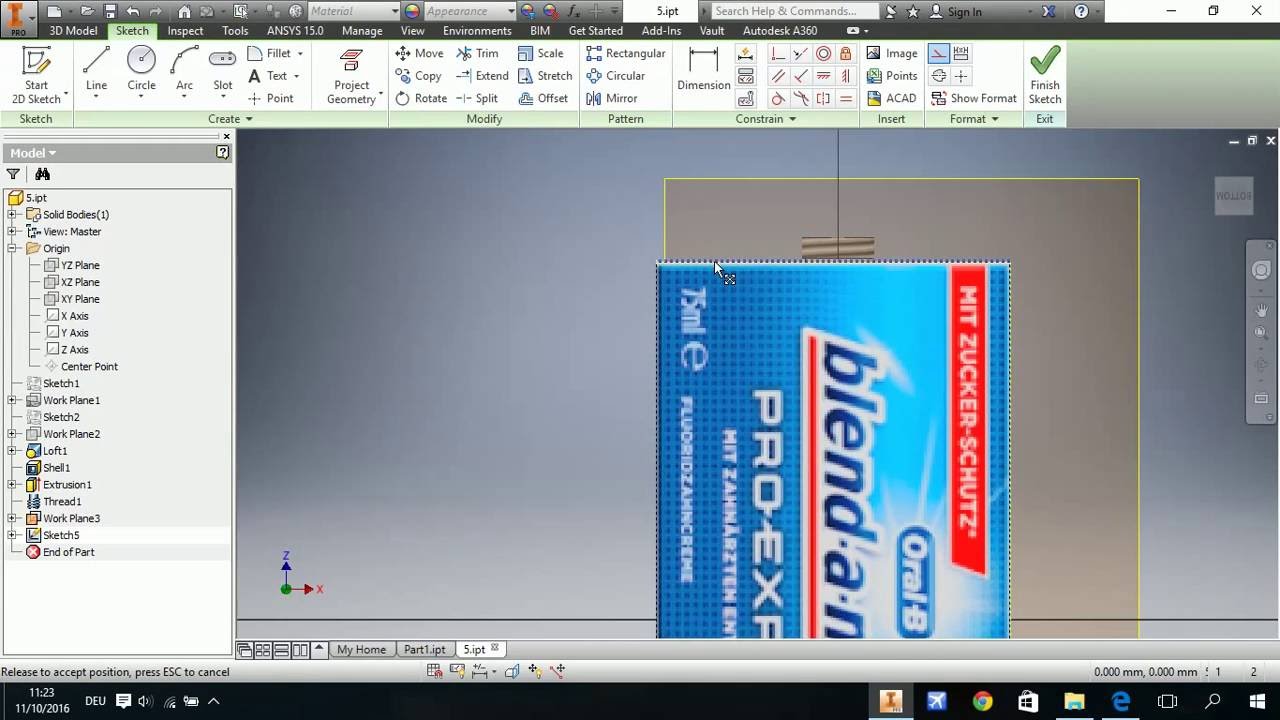
Task: Expand the Constrain panel dropdown
Action: coord(766,119)
